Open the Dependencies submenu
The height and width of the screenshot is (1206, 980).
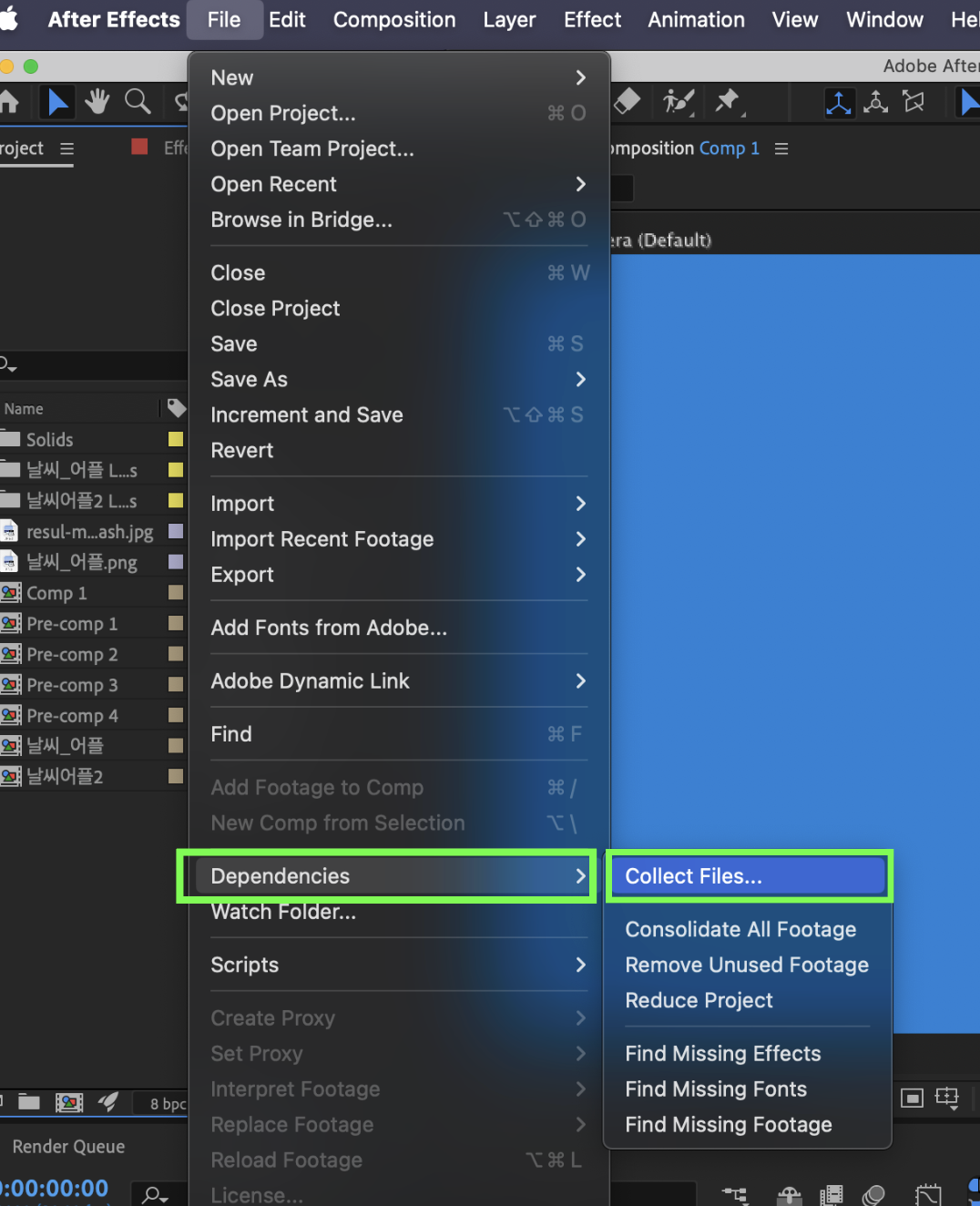coord(394,876)
